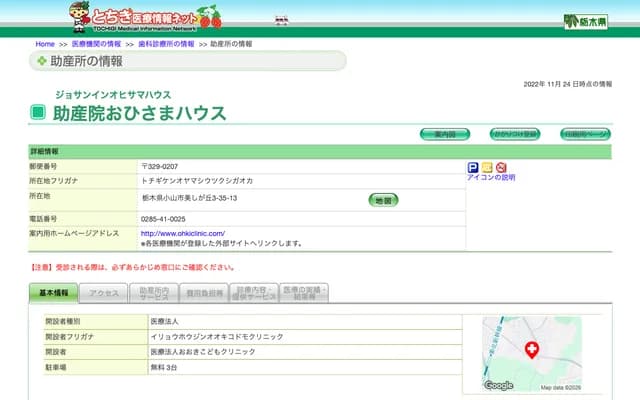640x400 pixels.
Task: Open the 診療内容・提供サービス tab
Action: point(254,293)
